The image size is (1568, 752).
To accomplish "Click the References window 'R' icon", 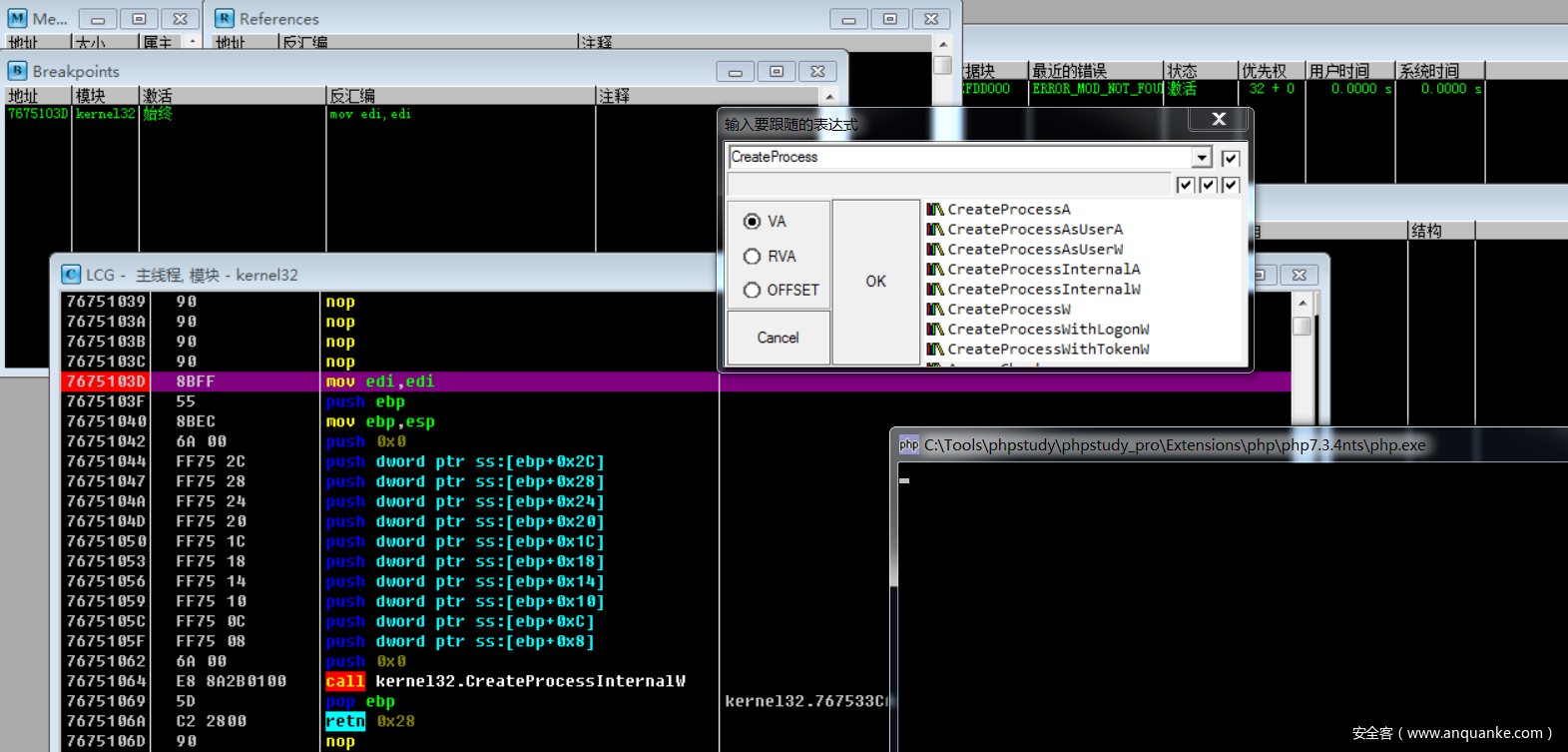I will tap(225, 18).
